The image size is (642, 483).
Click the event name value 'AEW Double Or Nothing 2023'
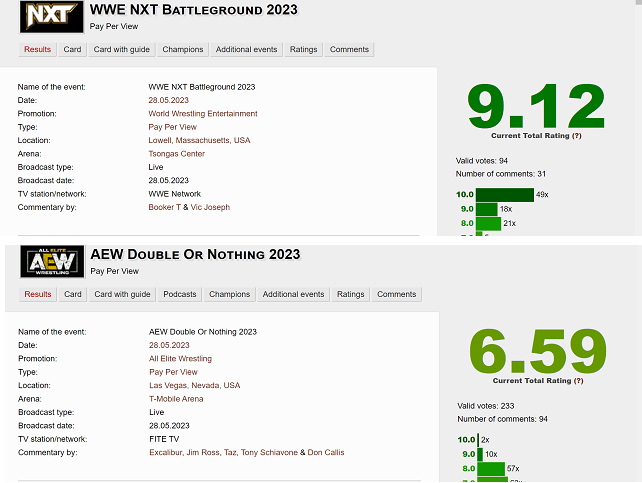coord(203,332)
